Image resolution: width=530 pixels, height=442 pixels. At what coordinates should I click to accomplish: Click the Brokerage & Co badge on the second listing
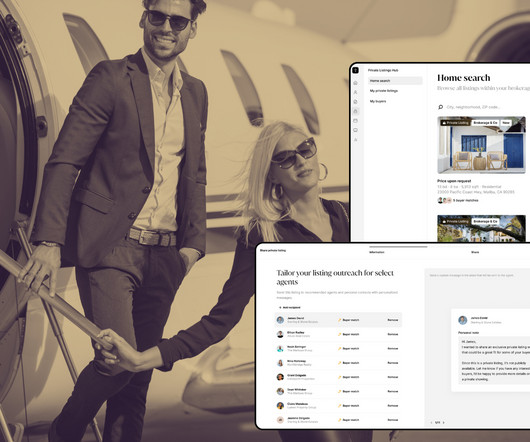point(485,221)
